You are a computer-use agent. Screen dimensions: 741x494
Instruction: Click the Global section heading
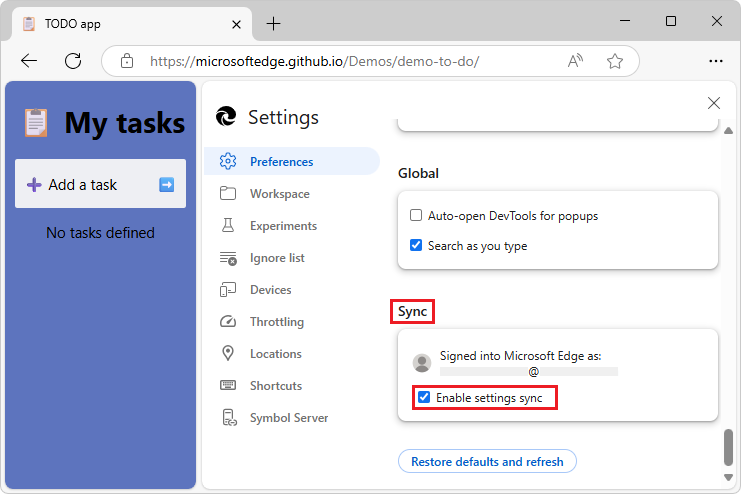418,173
